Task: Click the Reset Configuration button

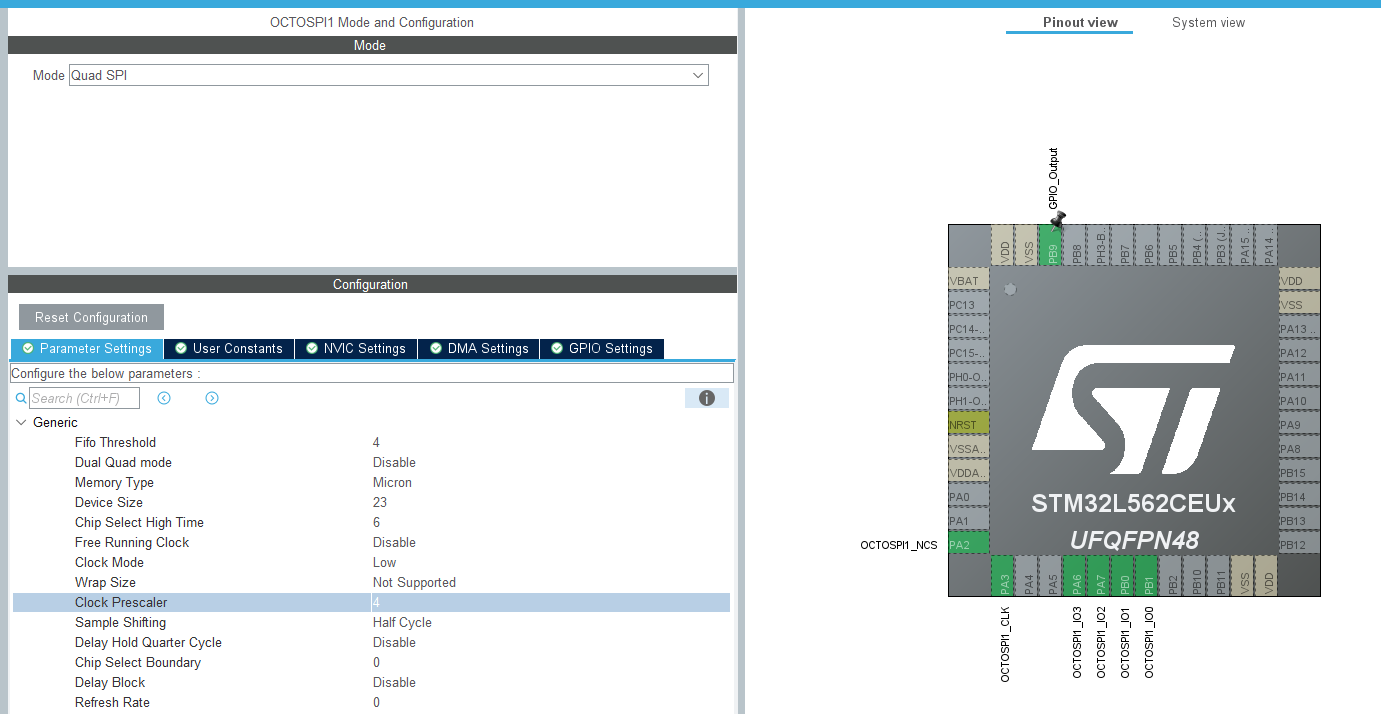Action: [x=91, y=317]
